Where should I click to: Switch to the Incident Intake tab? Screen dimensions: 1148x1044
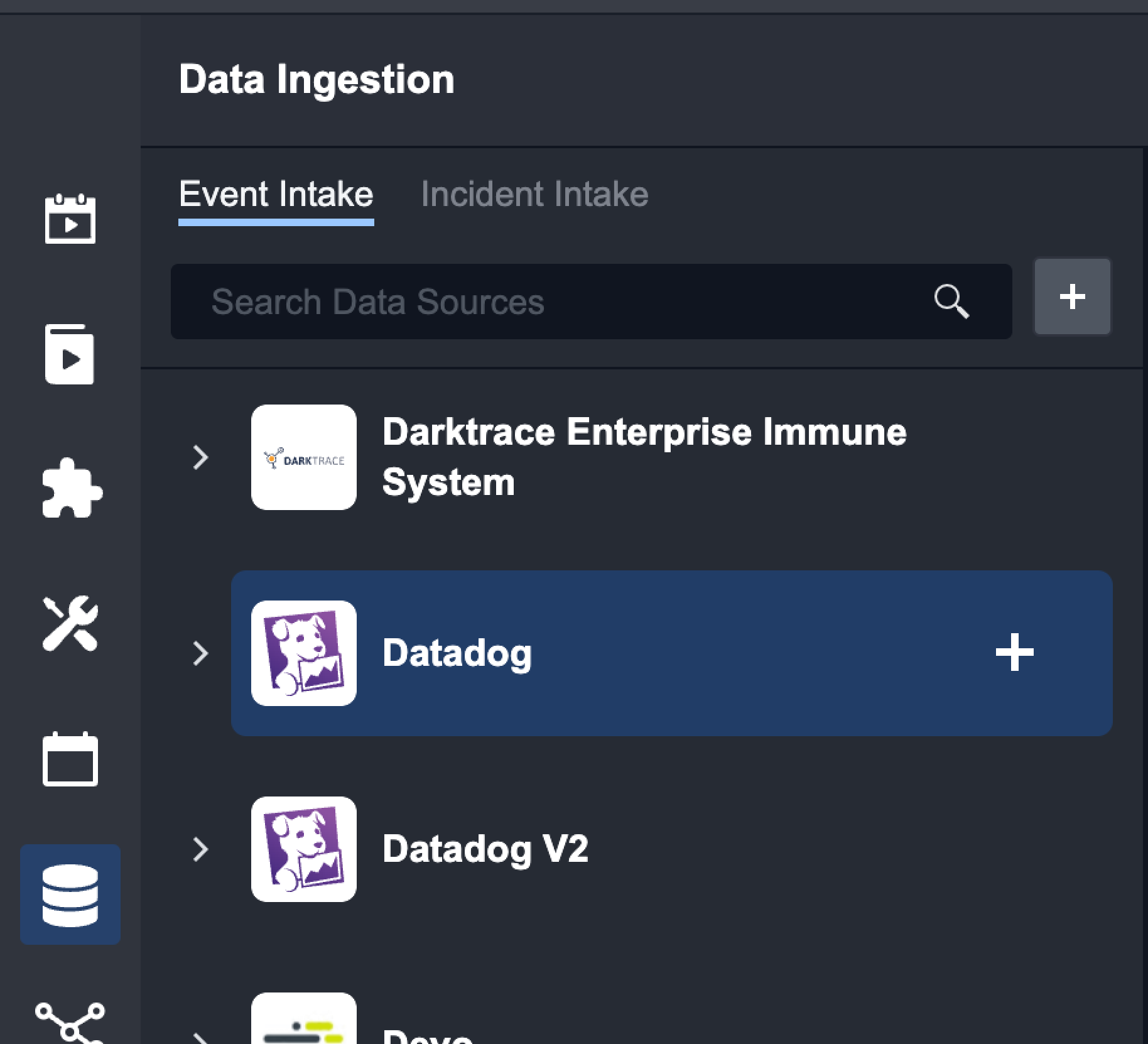point(534,194)
